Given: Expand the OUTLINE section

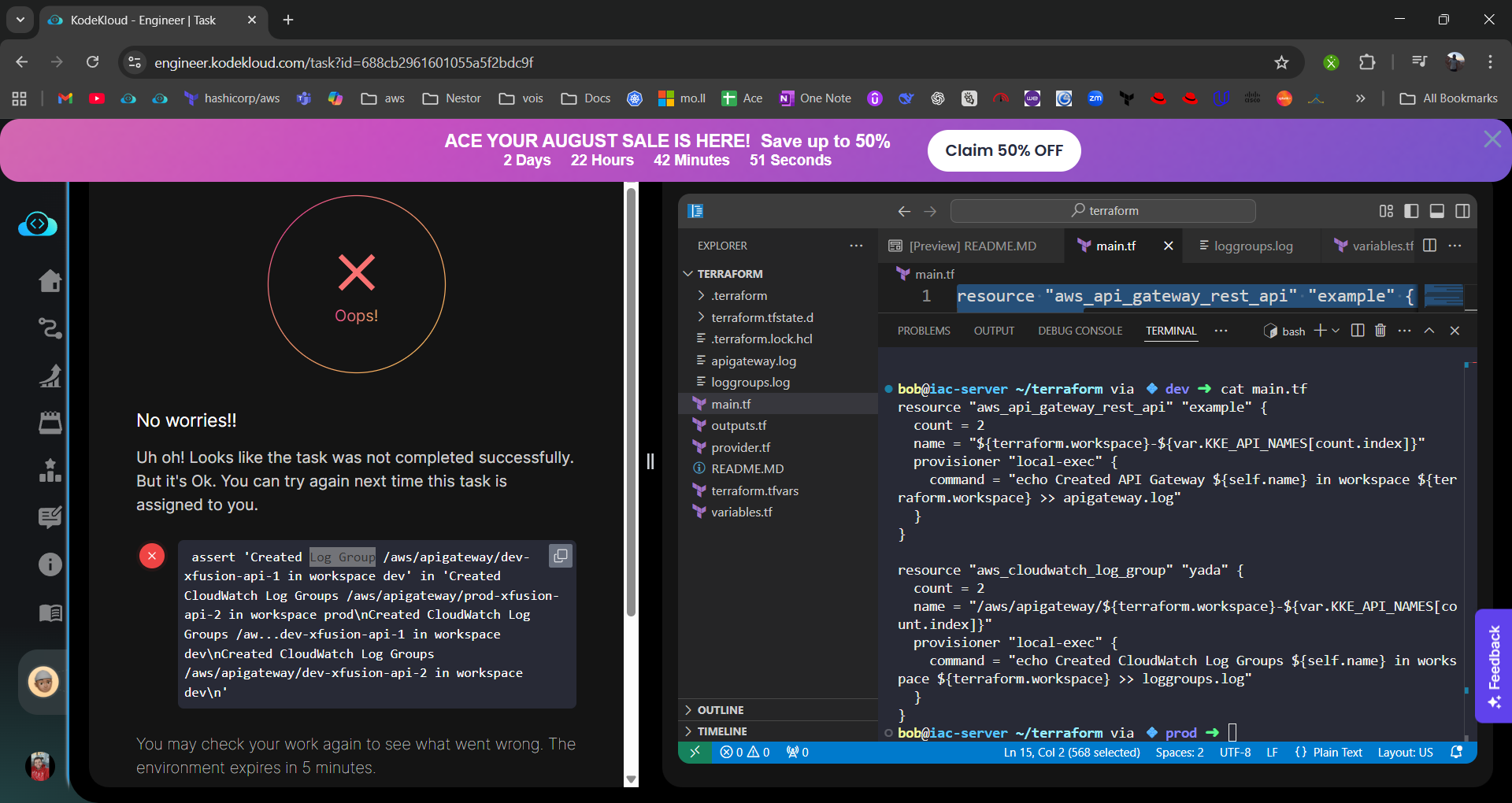Looking at the screenshot, I should click(x=720, y=710).
